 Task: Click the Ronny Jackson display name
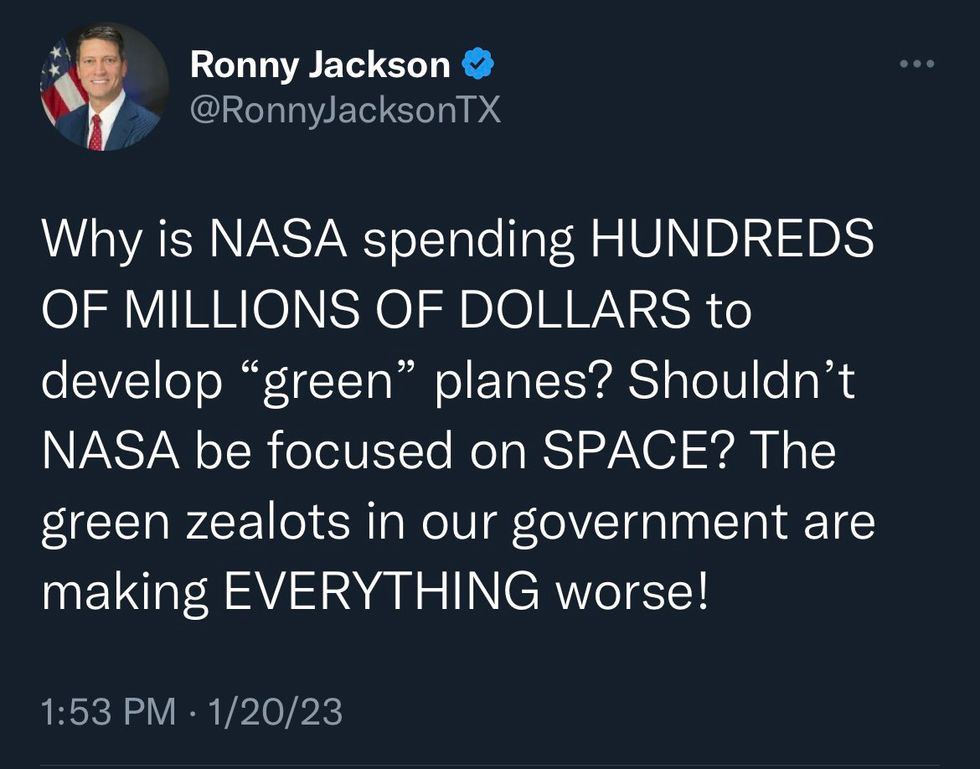click(320, 65)
